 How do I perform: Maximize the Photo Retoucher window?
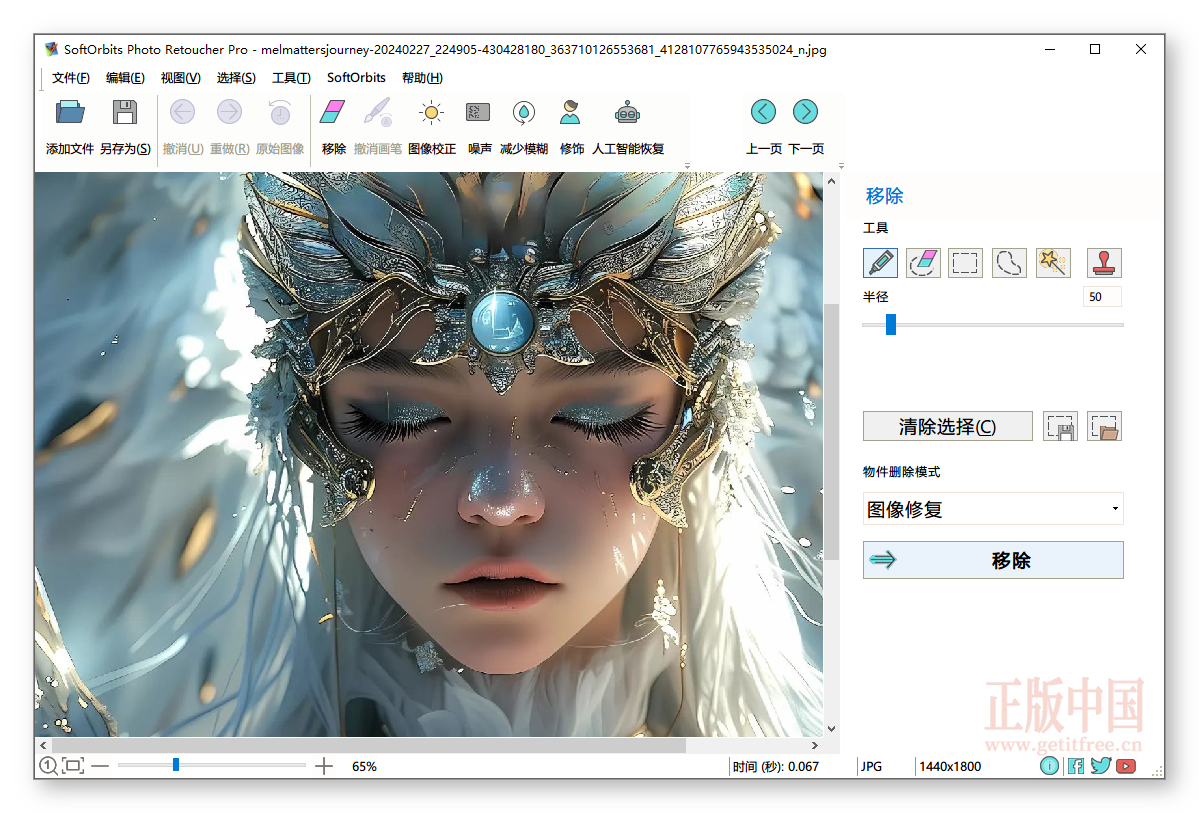coord(1095,49)
